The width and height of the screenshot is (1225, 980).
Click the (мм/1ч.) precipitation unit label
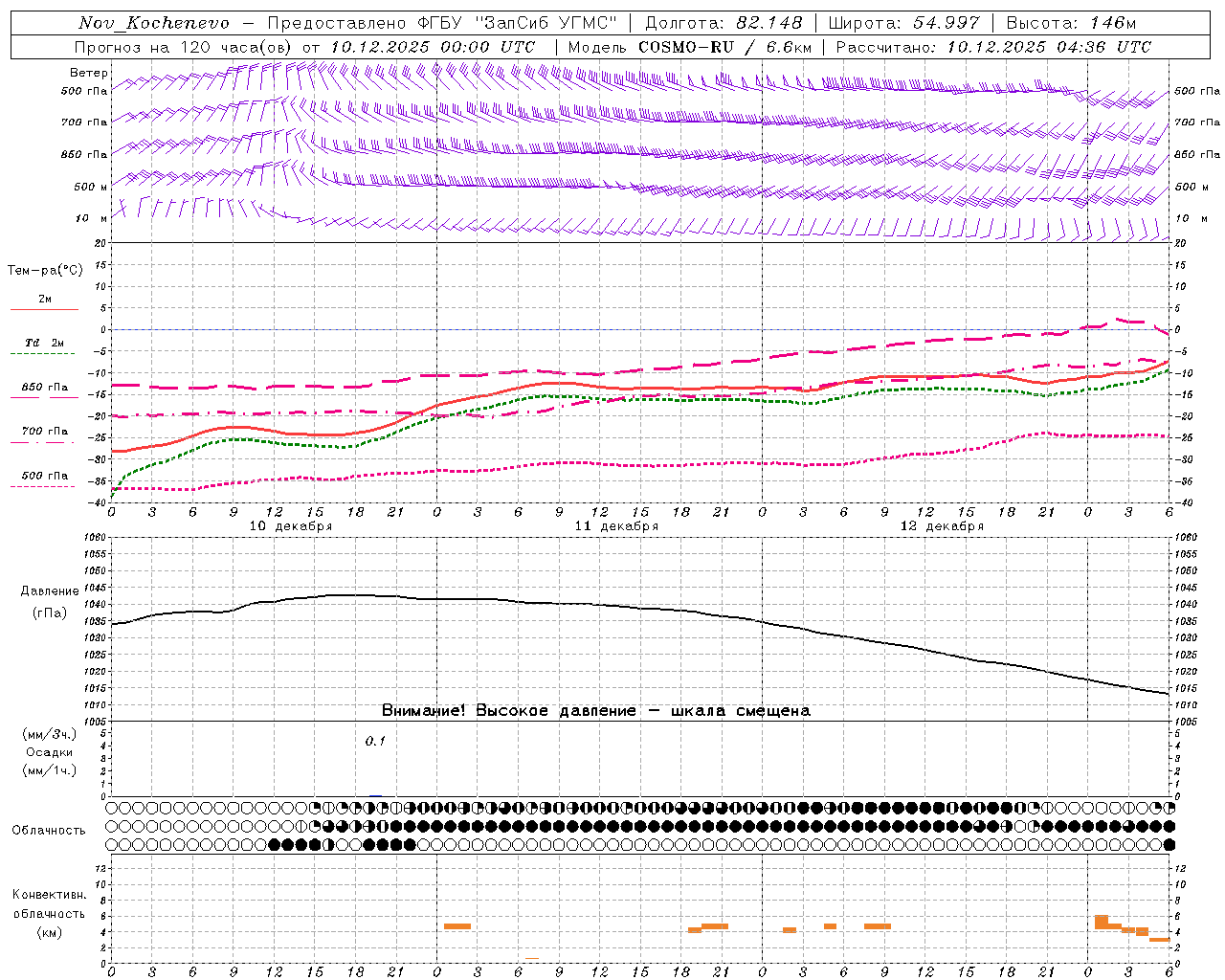(x=50, y=770)
